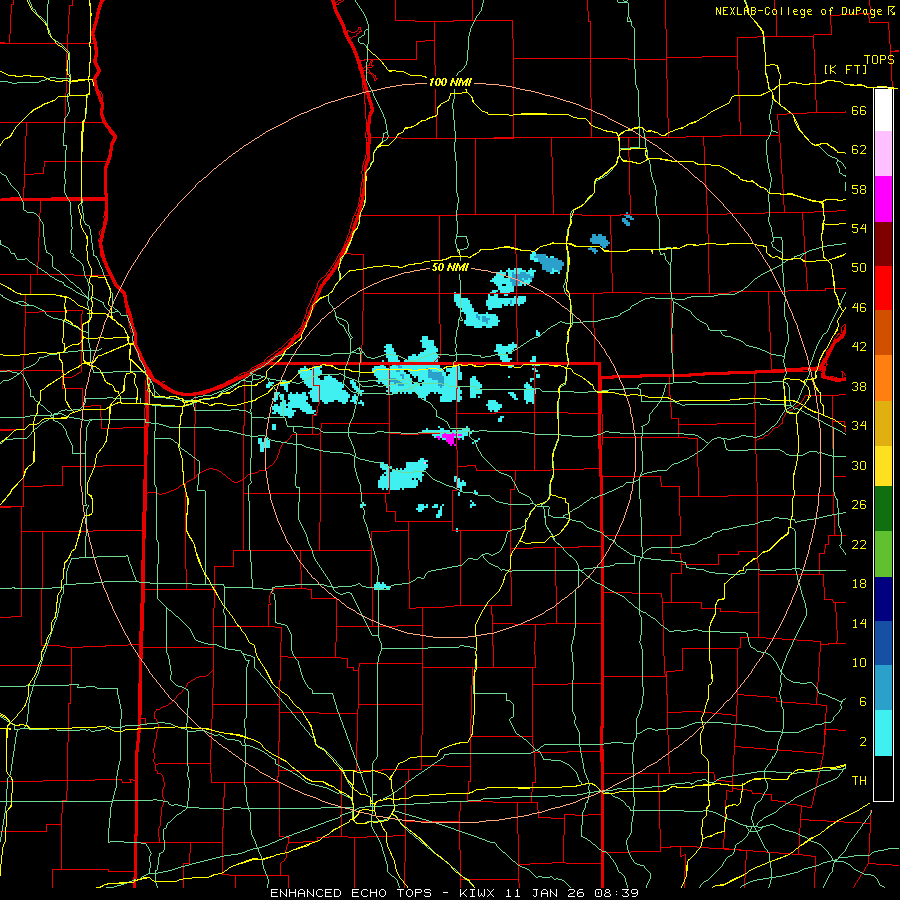
Task: Click the 100 NMI range ring label
Action: click(450, 82)
